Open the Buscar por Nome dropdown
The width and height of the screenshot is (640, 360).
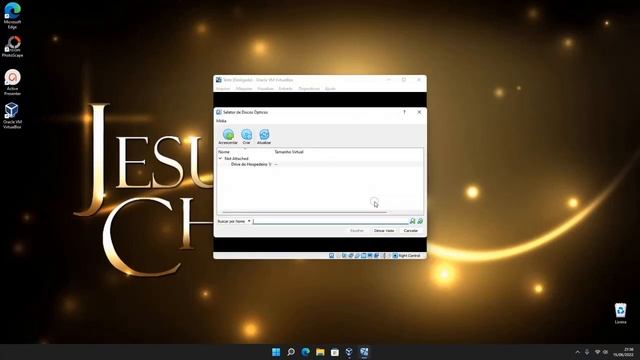pos(234,221)
